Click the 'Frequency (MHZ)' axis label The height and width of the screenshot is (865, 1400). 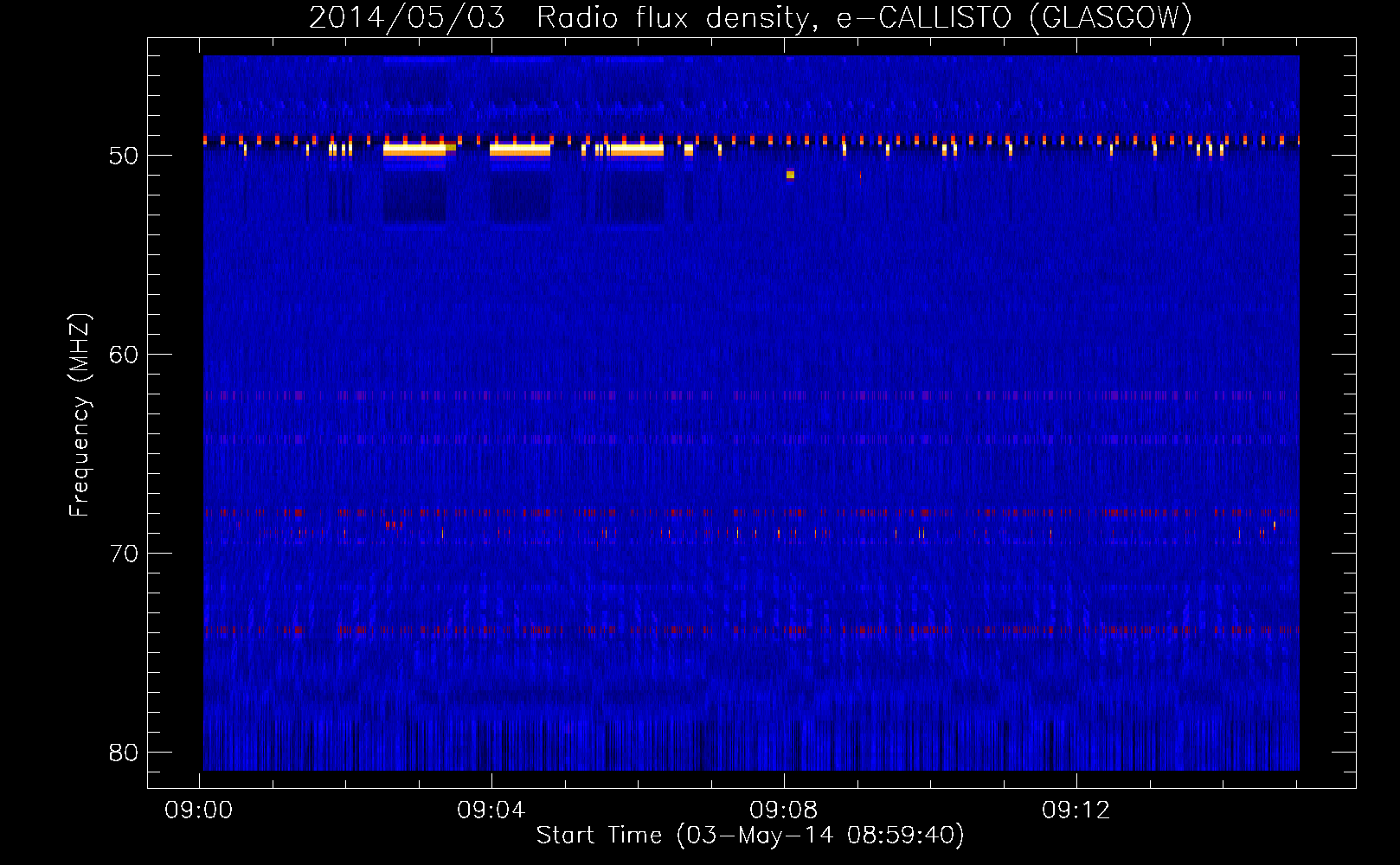pos(79,415)
